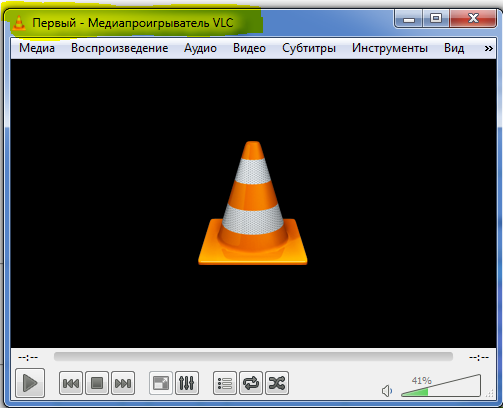
Task: Skip to next media item
Action: [123, 383]
